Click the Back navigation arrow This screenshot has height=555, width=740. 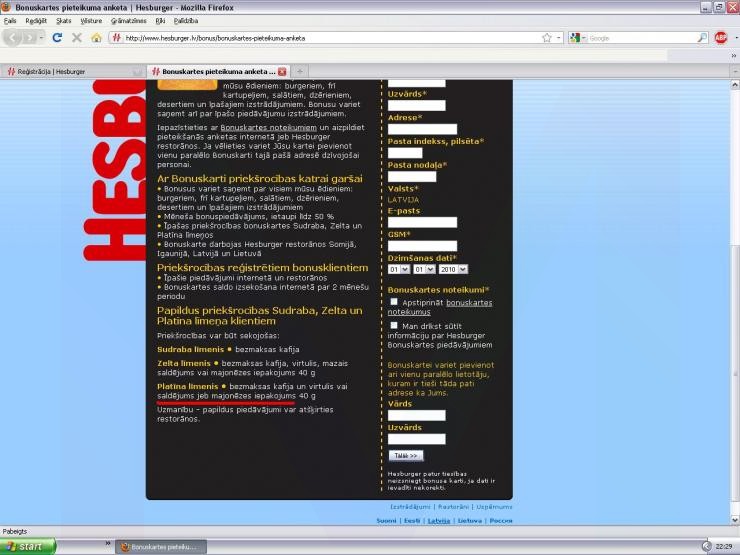[x=14, y=38]
